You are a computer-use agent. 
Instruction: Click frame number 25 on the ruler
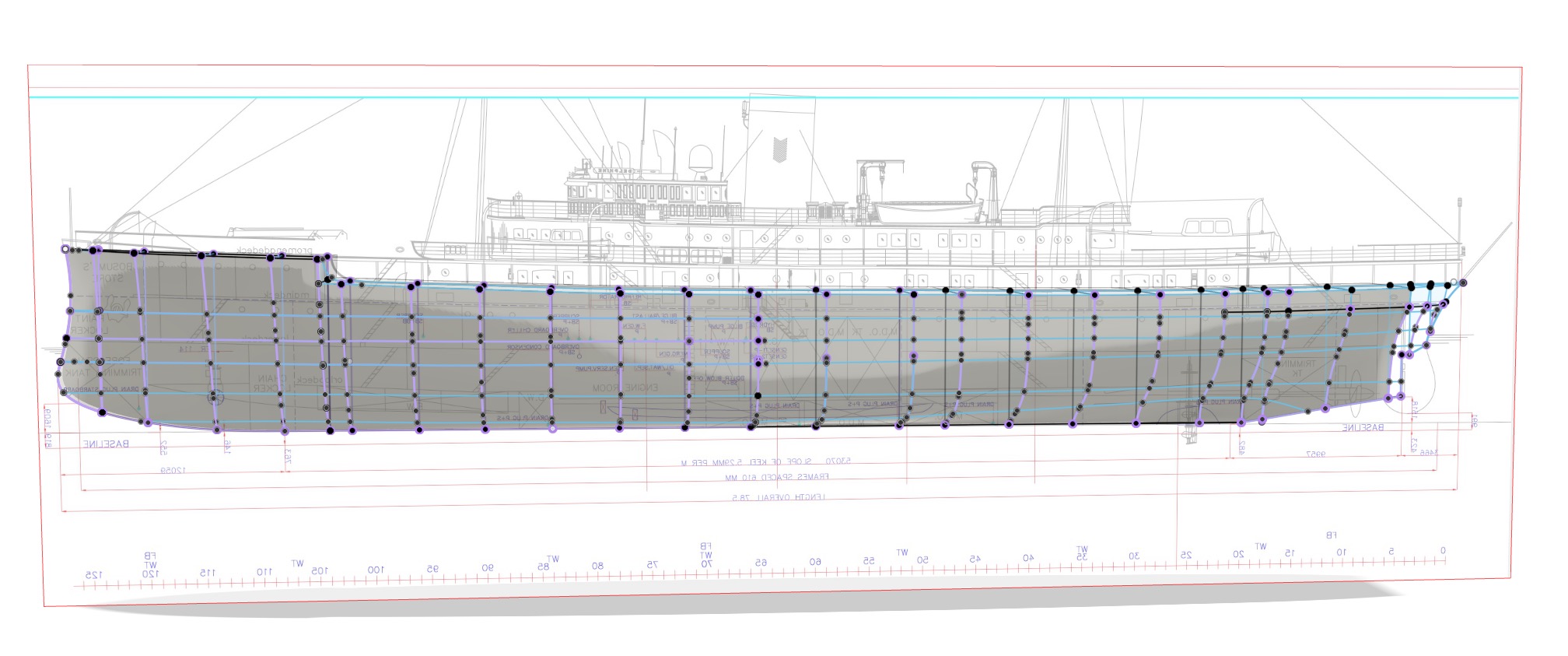(x=1186, y=556)
